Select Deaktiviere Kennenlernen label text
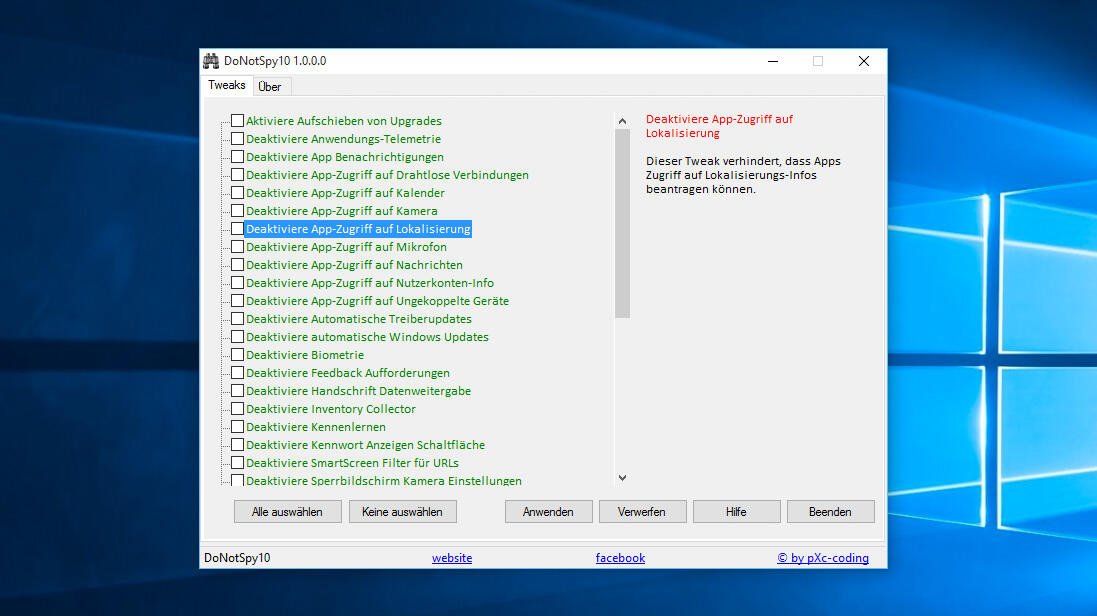 (x=316, y=427)
